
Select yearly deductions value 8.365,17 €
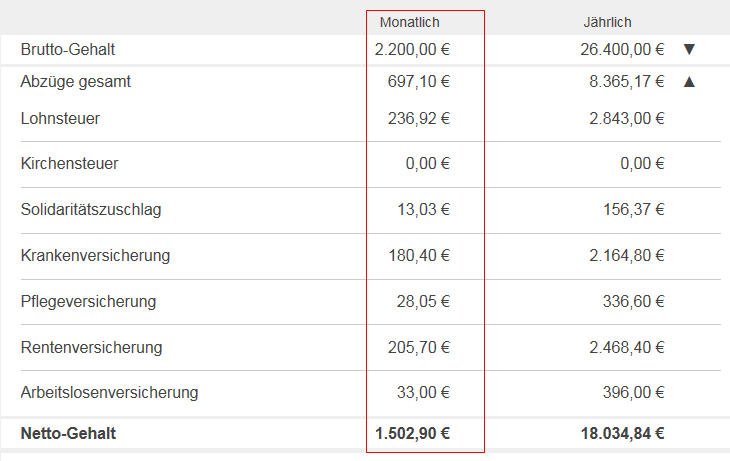[627, 82]
